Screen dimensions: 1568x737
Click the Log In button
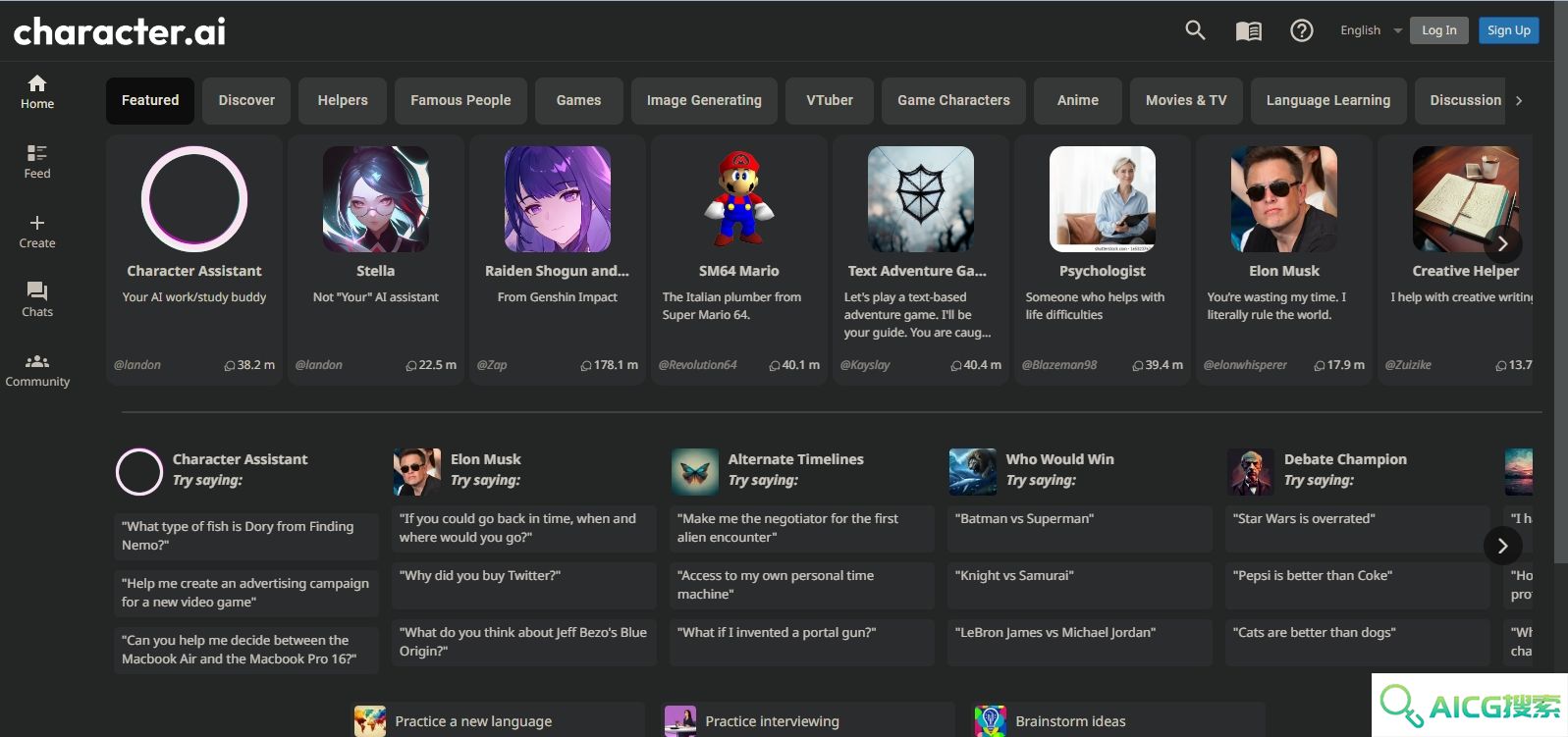click(1439, 30)
